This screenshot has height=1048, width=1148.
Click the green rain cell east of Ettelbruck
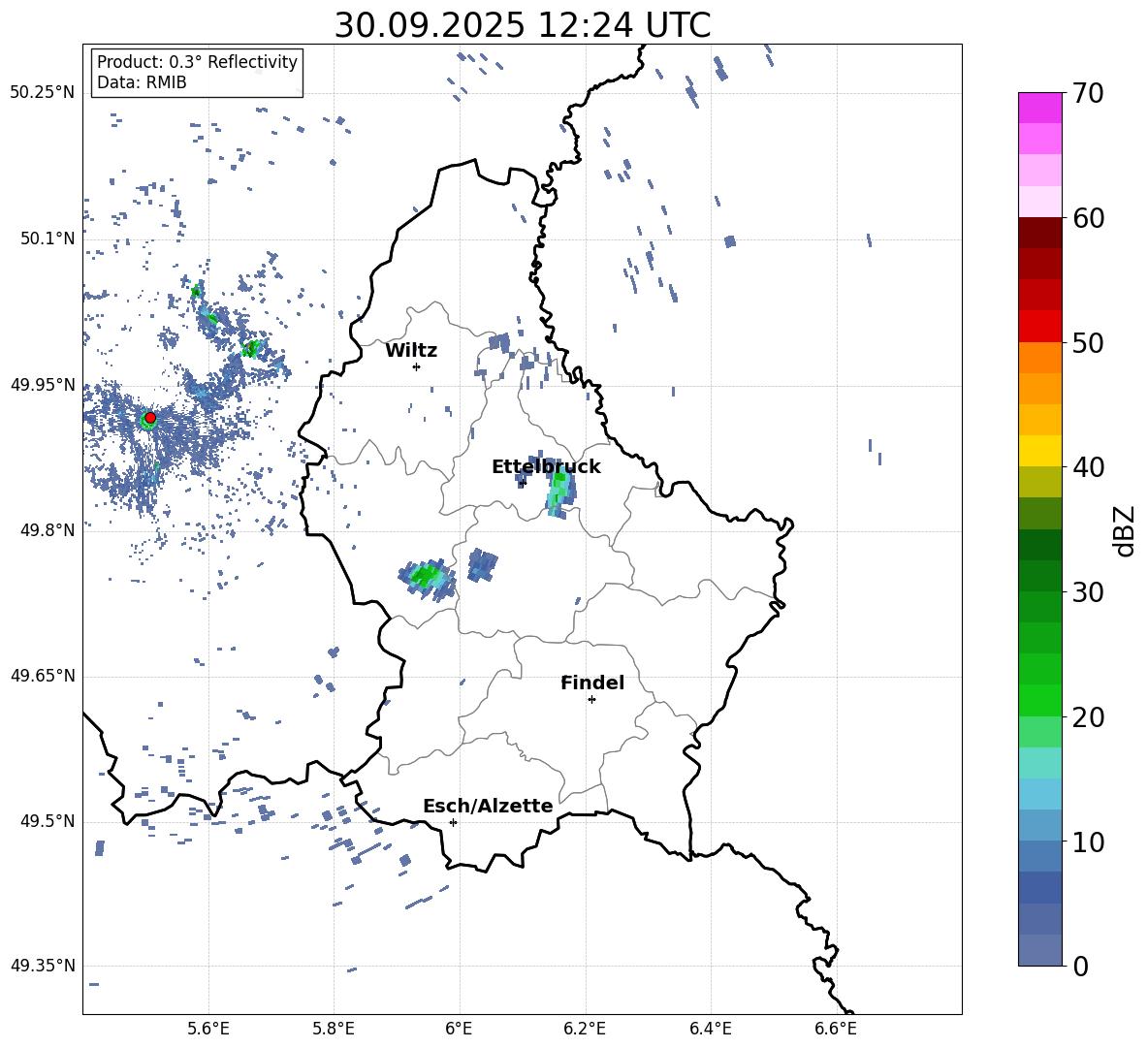(x=560, y=492)
